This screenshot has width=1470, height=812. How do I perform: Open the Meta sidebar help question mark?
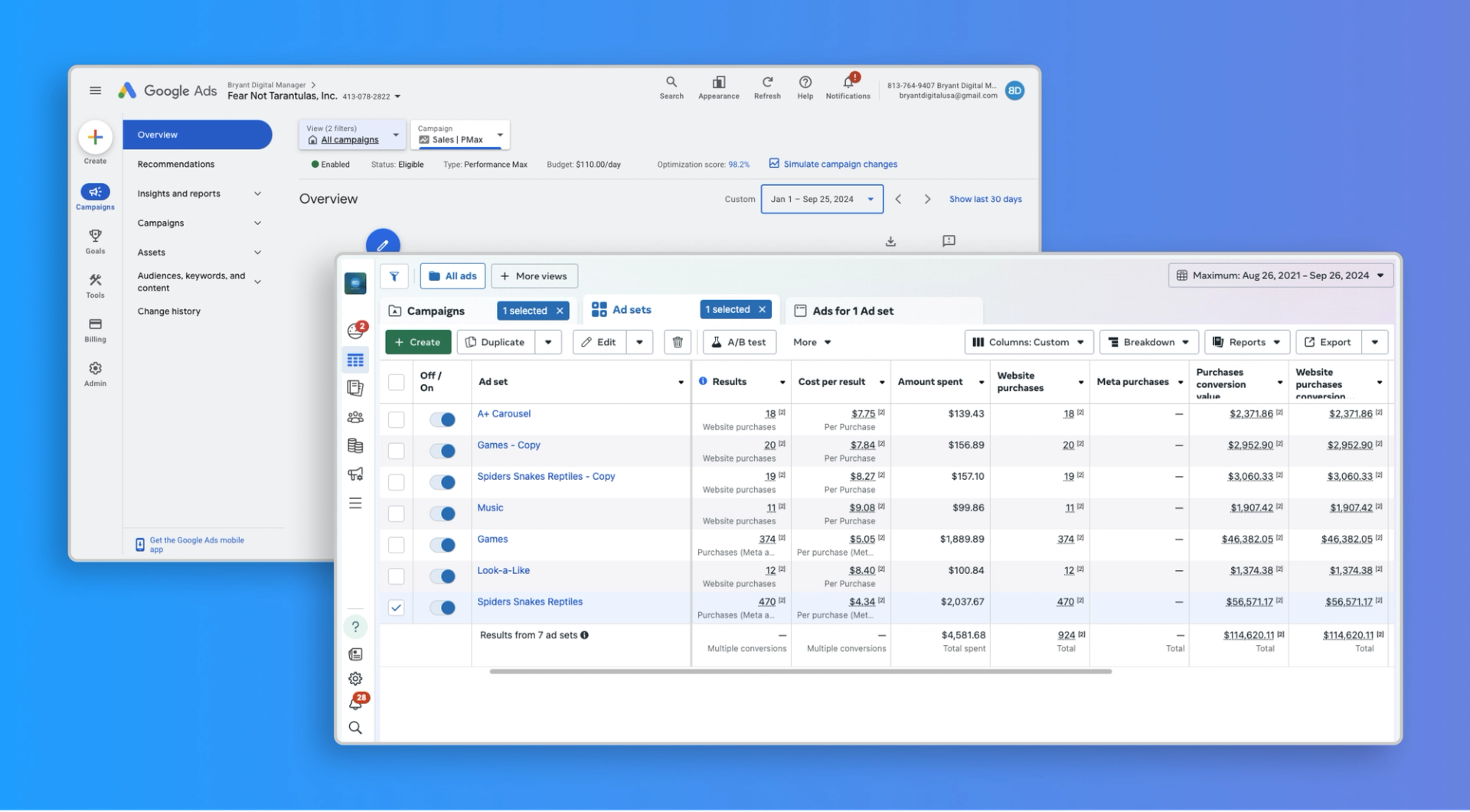(355, 628)
